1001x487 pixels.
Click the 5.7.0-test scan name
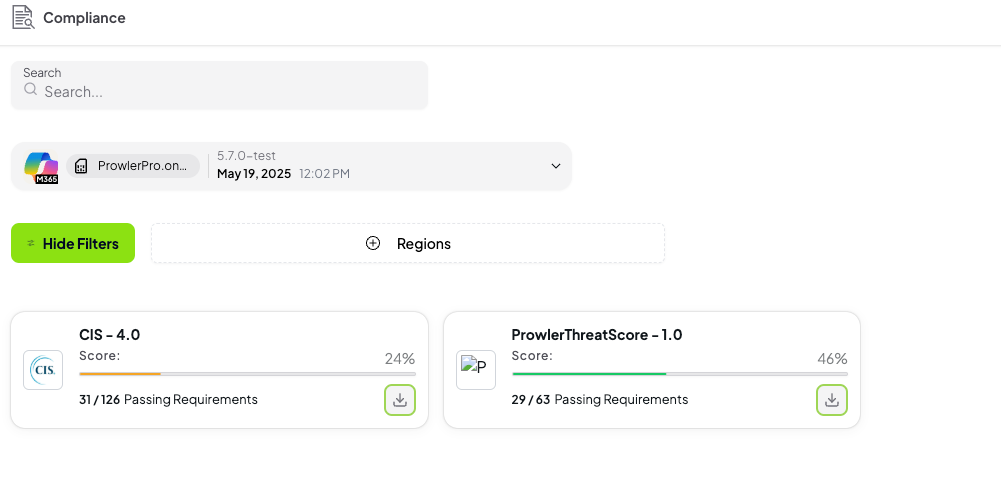tap(246, 155)
